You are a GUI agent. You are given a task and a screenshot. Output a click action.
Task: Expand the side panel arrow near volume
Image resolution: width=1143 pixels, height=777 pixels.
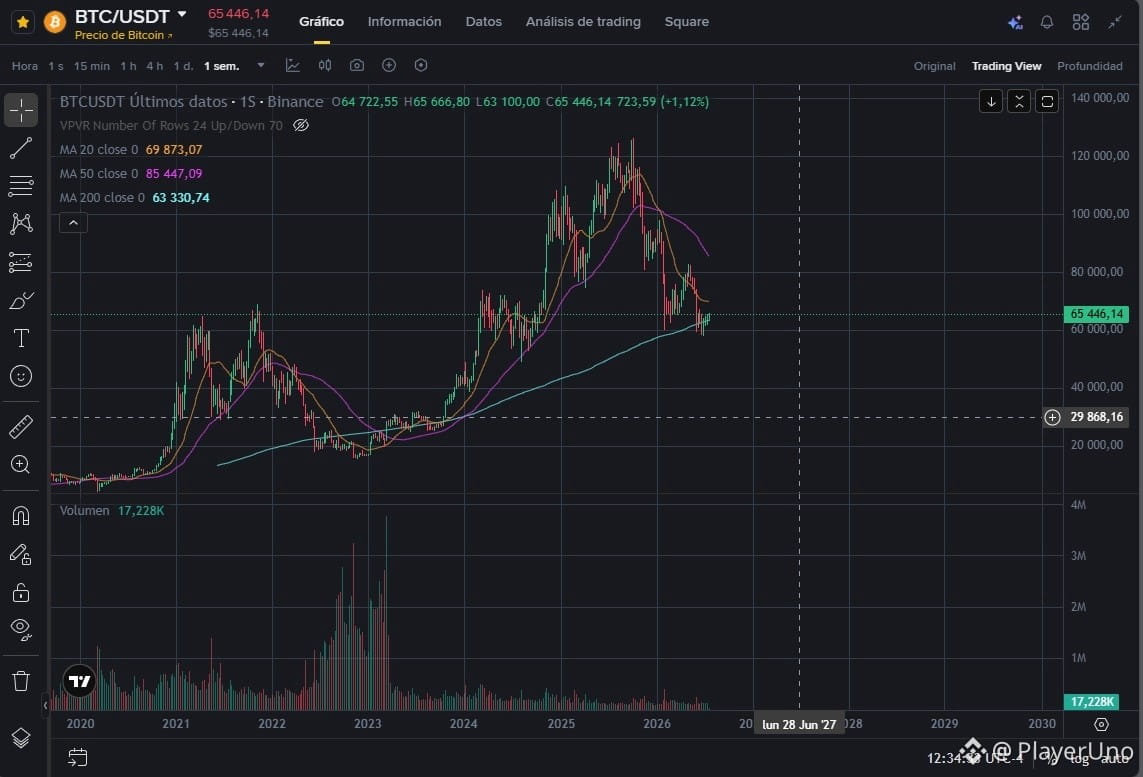click(45, 705)
